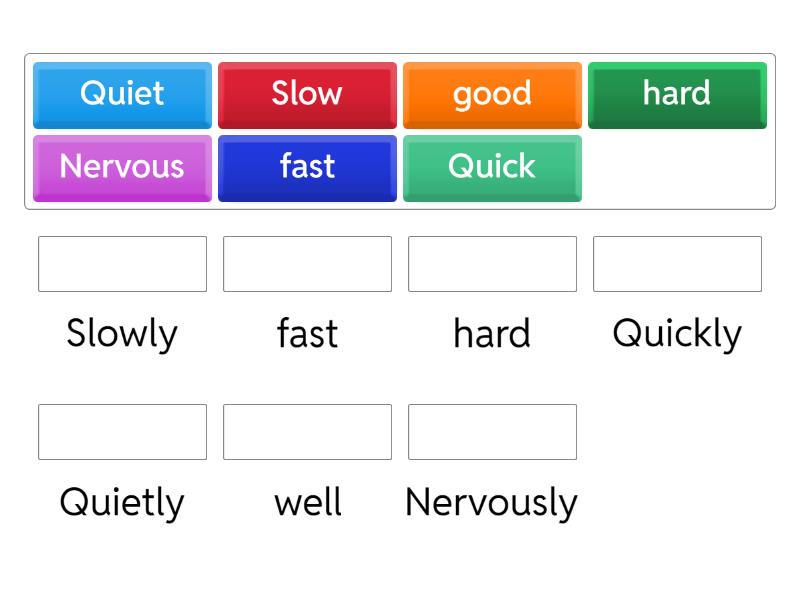
Task: Select the teal Quick tile
Action: point(492,167)
